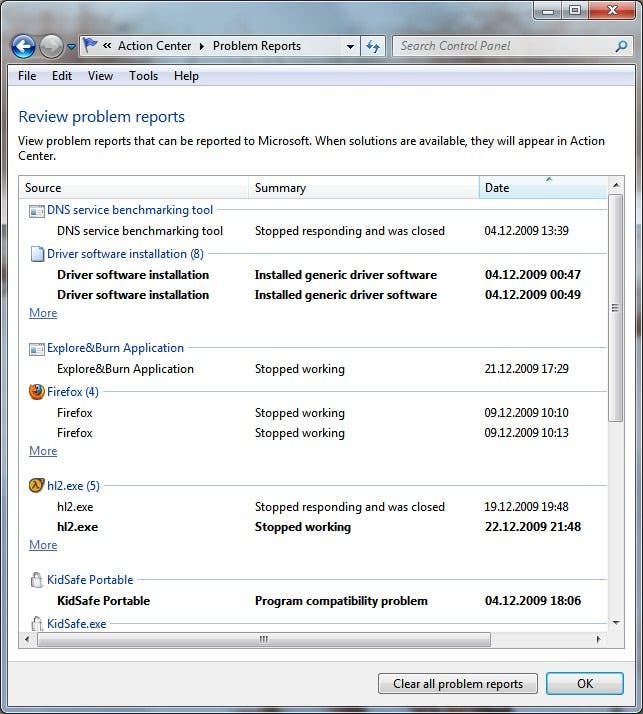643x714 pixels.
Task: Open the Help menu
Action: tap(186, 76)
